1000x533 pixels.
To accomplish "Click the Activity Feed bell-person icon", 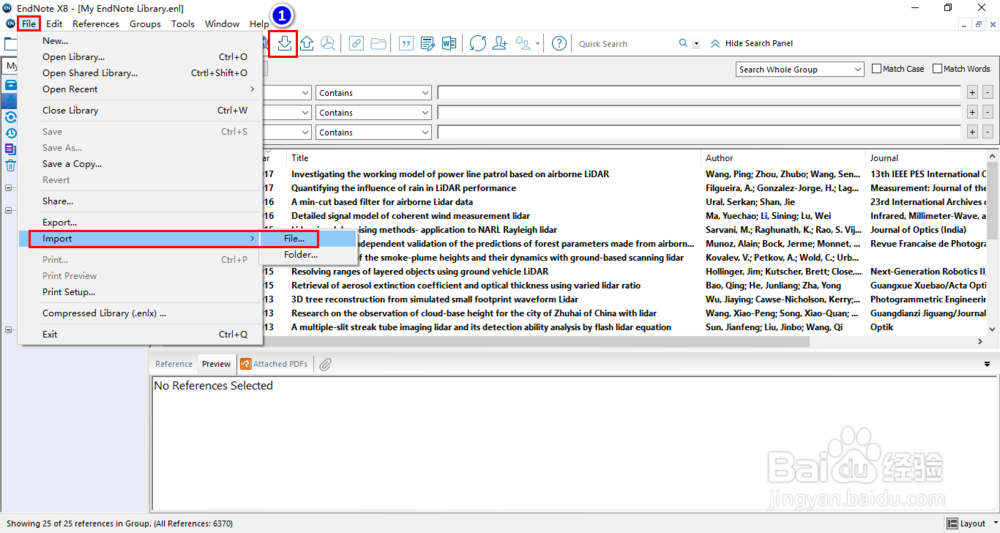I will pyautogui.click(x=523, y=43).
